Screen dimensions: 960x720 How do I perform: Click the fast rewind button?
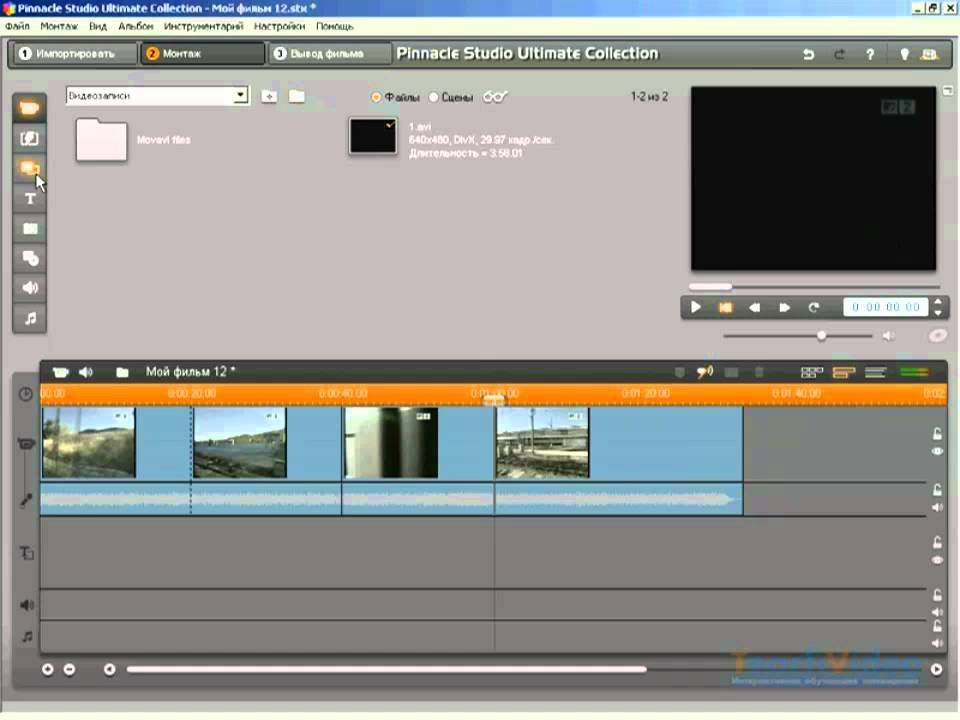tap(754, 307)
